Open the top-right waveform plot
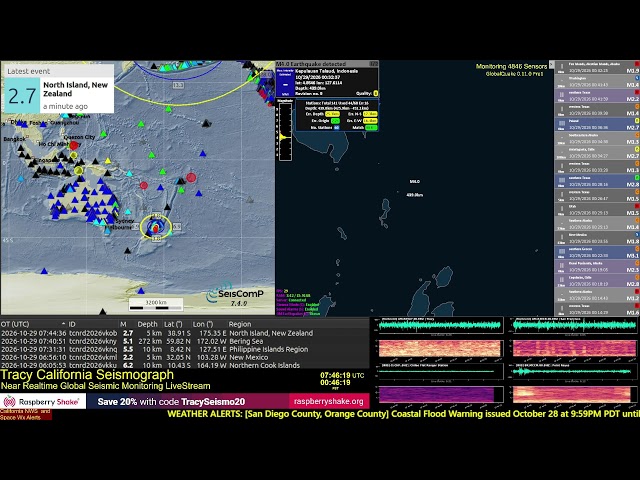The width and height of the screenshot is (640, 480). coord(573,325)
